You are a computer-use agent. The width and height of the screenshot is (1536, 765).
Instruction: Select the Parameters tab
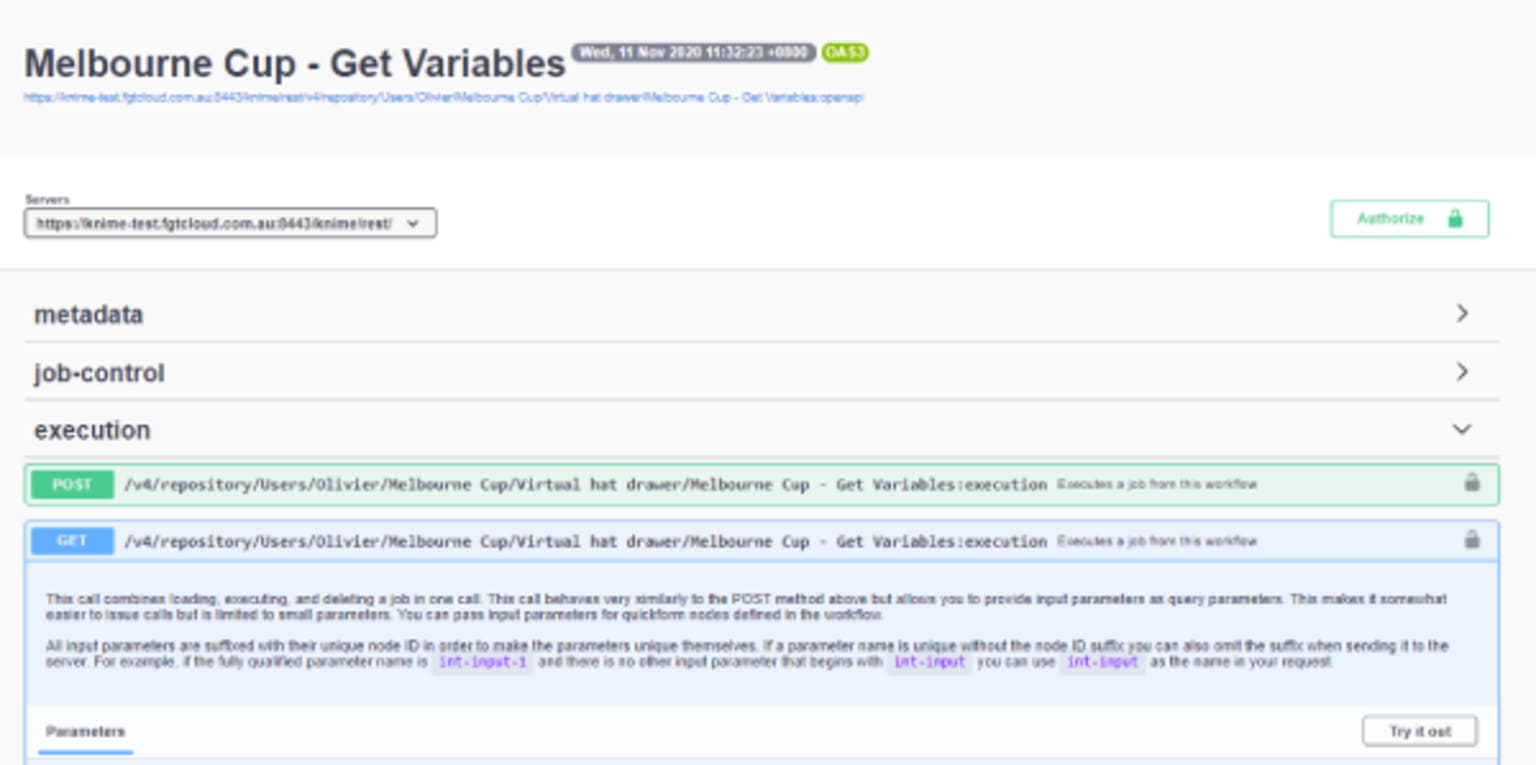(x=85, y=731)
